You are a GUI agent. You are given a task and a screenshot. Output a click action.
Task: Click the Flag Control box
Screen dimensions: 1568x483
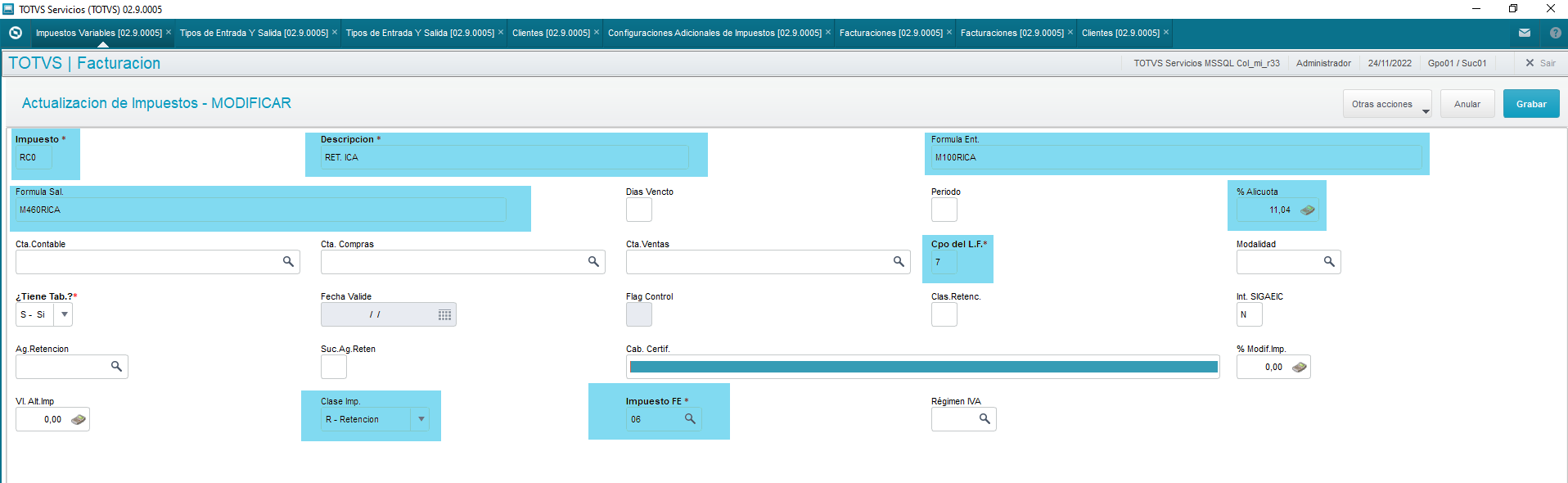pyautogui.click(x=639, y=314)
